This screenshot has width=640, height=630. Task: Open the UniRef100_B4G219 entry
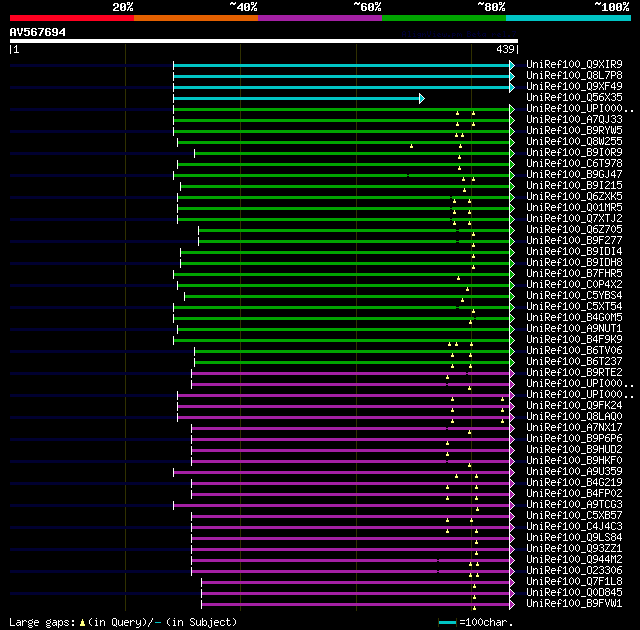pos(574,483)
